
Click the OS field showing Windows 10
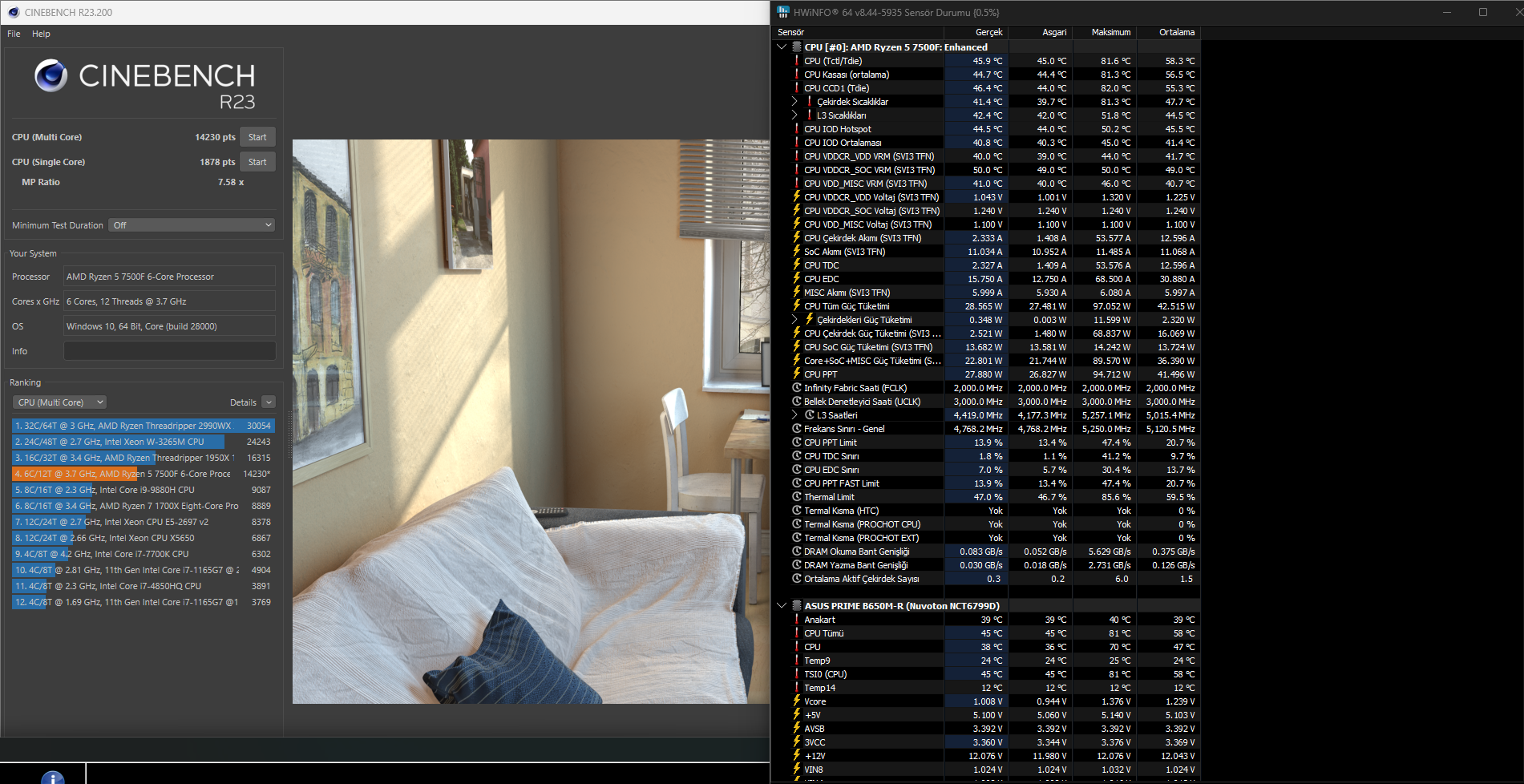pos(170,326)
